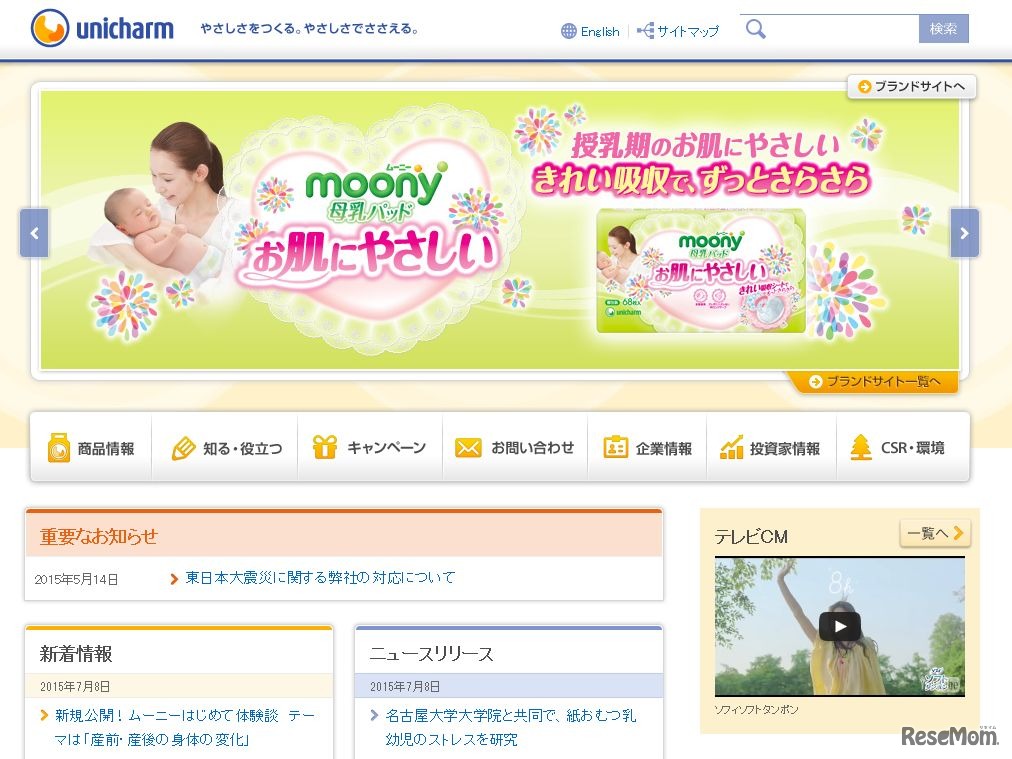Viewport: 1012px width, 759px height.
Task: Click the unicharm logo
Action: pyautogui.click(x=103, y=28)
